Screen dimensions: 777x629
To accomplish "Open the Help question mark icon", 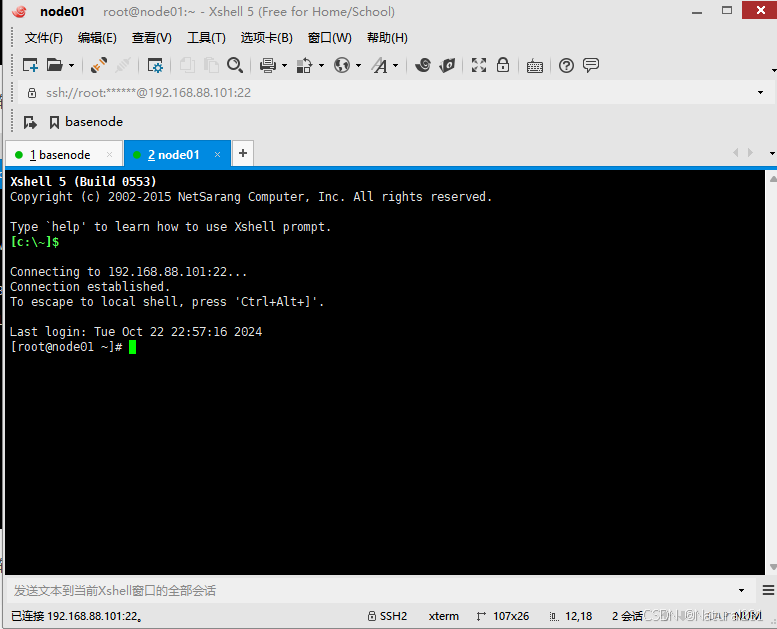I will point(566,65).
